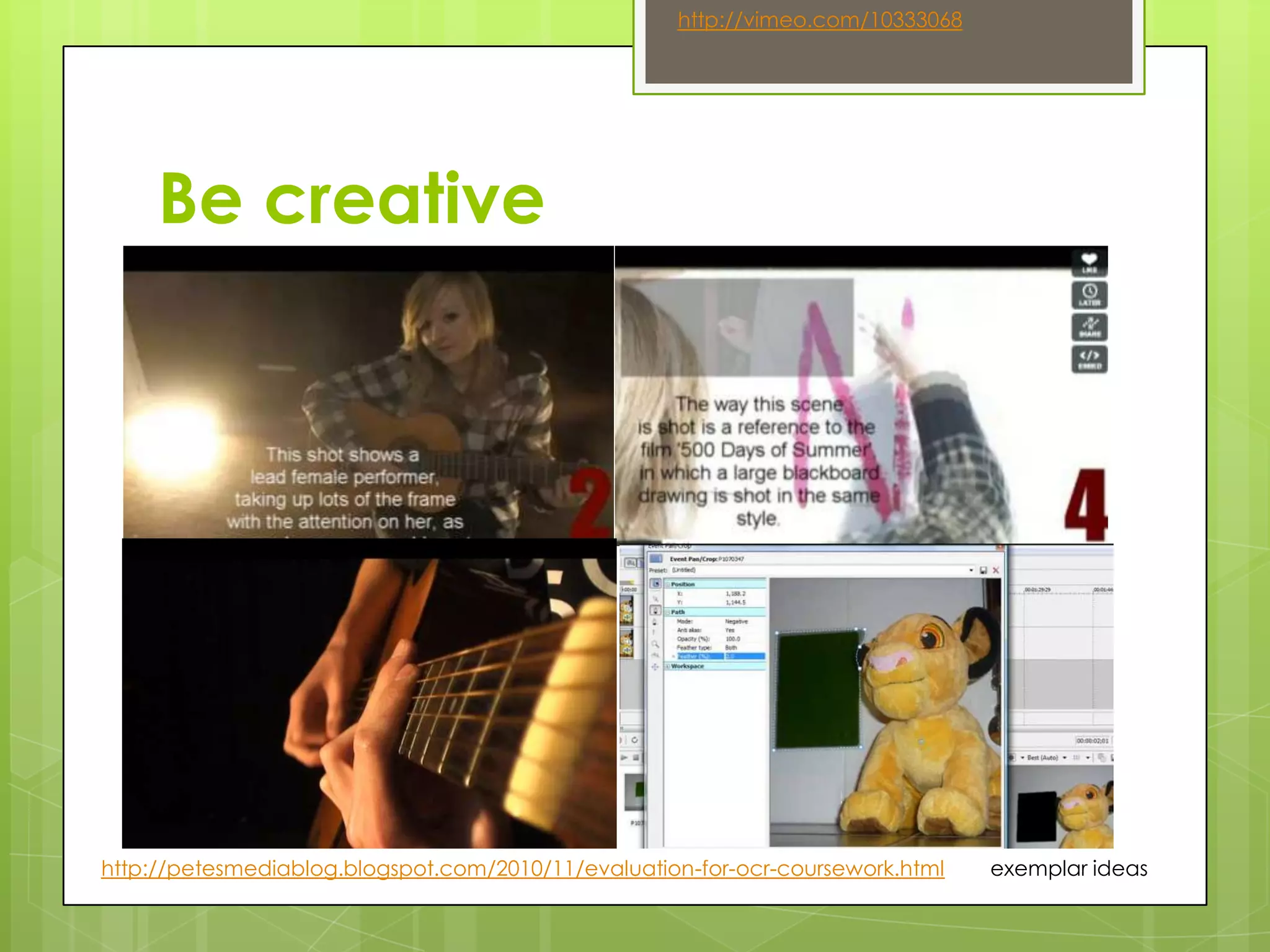This screenshot has height=952, width=1270.
Task: Select the highlighted Feather (%) field
Action: [693, 656]
